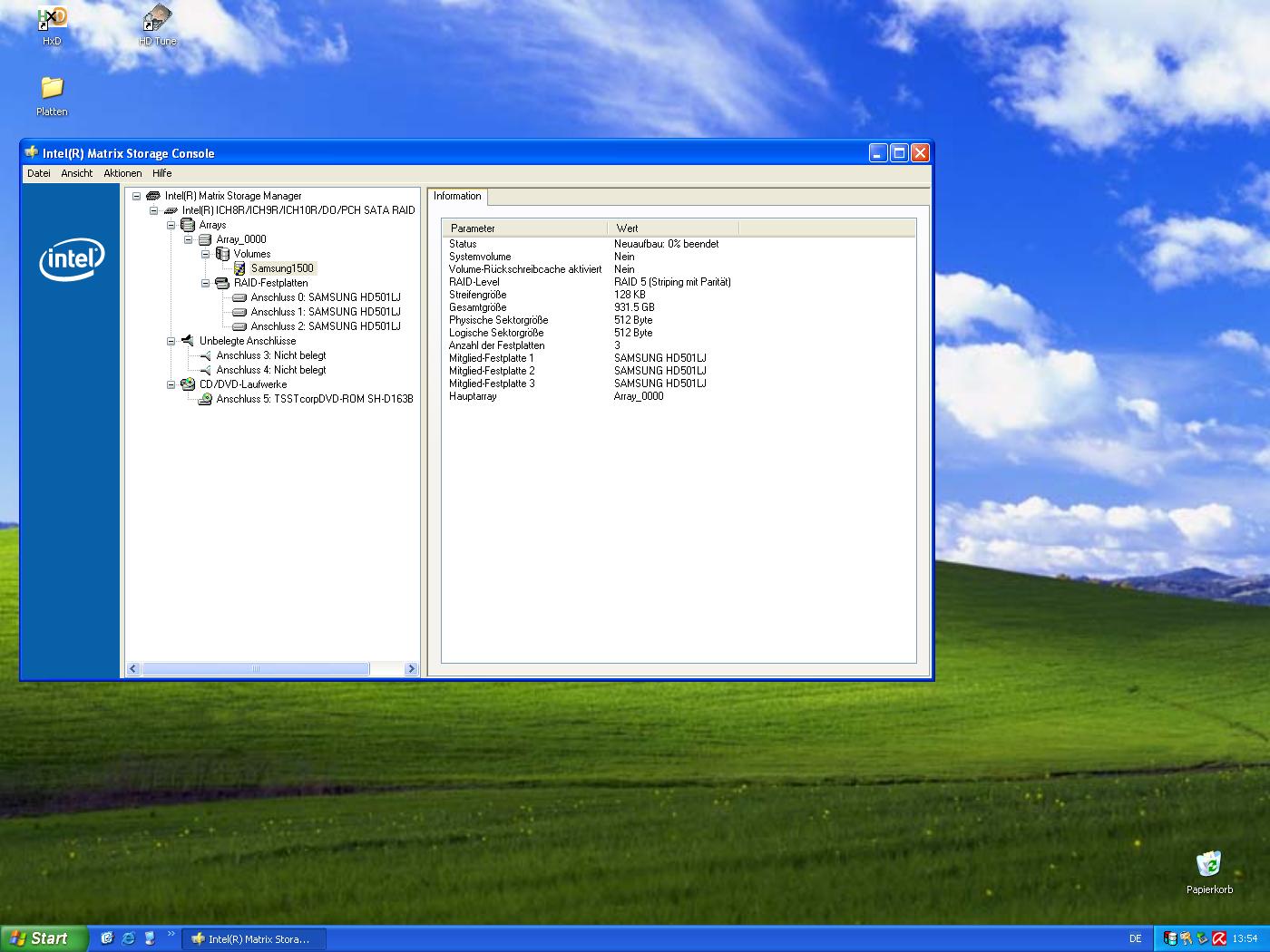
Task: Click the Gesamtgröße value 931.5 GB
Action: (x=634, y=307)
